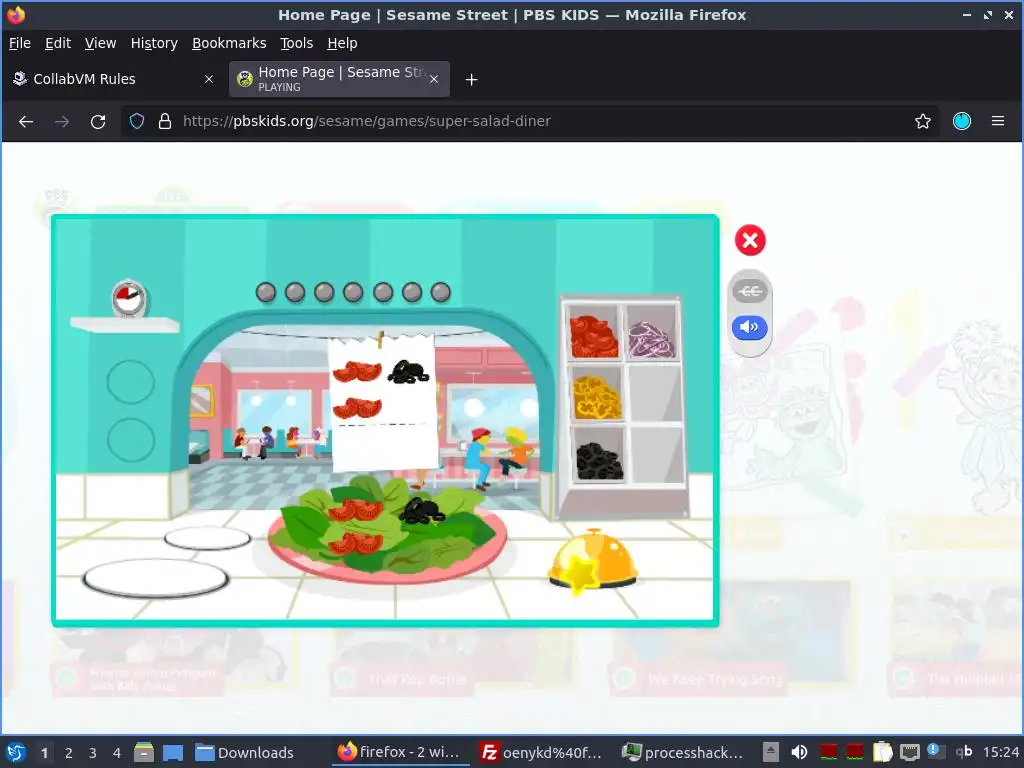The height and width of the screenshot is (768, 1024).
Task: Switch to workspace 1
Action: [44, 752]
